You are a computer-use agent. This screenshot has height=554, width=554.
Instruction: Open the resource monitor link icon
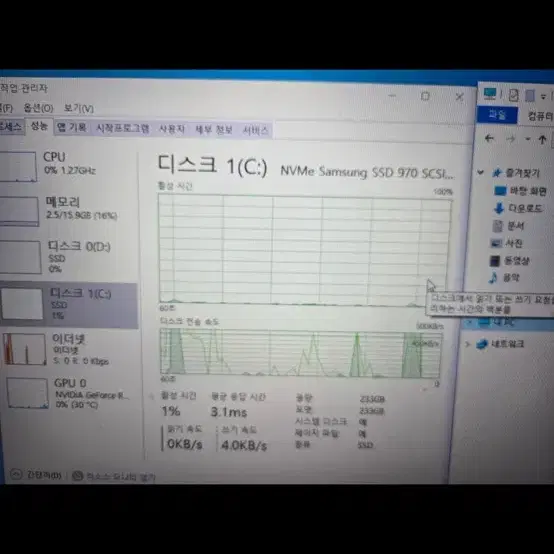click(x=77, y=476)
